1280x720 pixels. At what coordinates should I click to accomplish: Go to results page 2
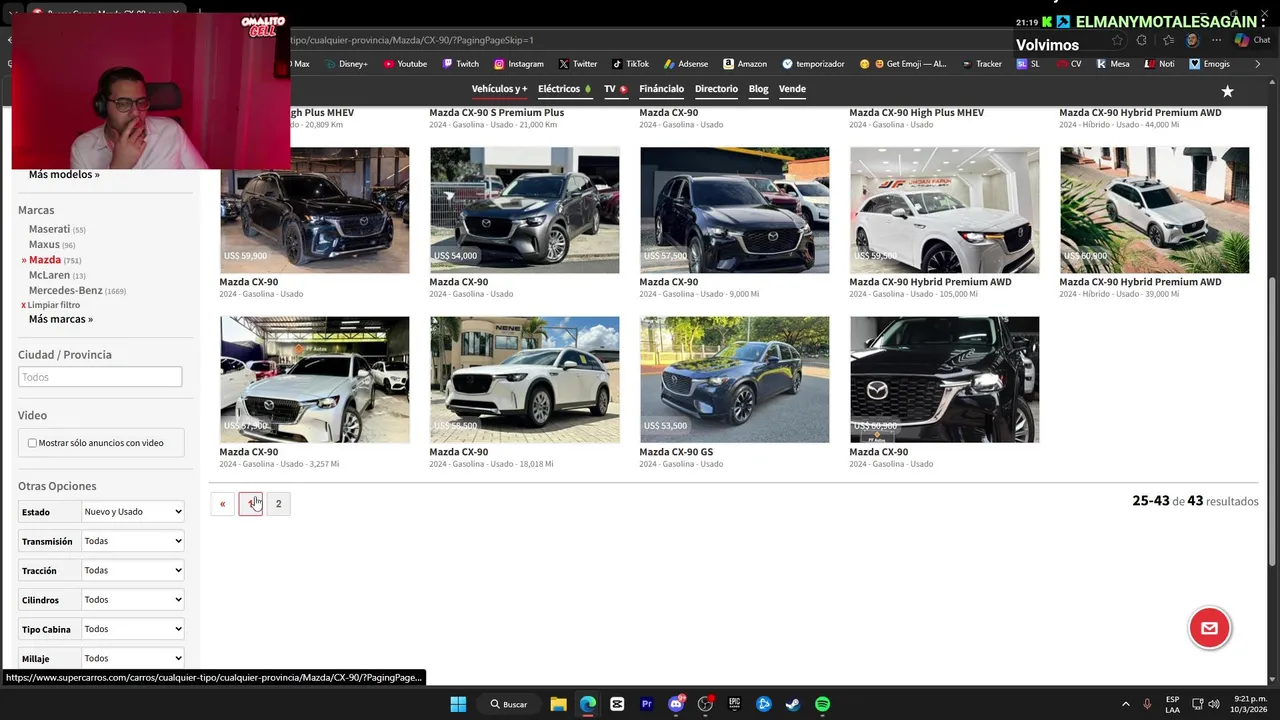278,504
